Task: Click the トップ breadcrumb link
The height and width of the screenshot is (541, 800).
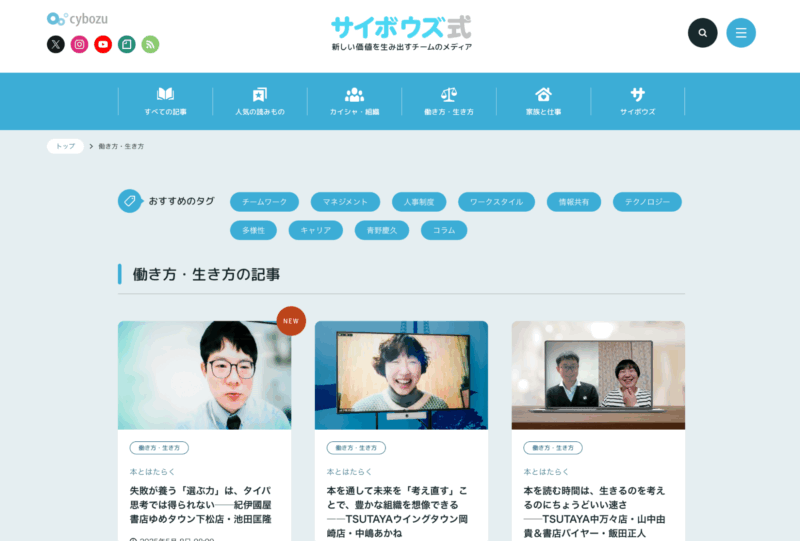Action: pos(65,146)
